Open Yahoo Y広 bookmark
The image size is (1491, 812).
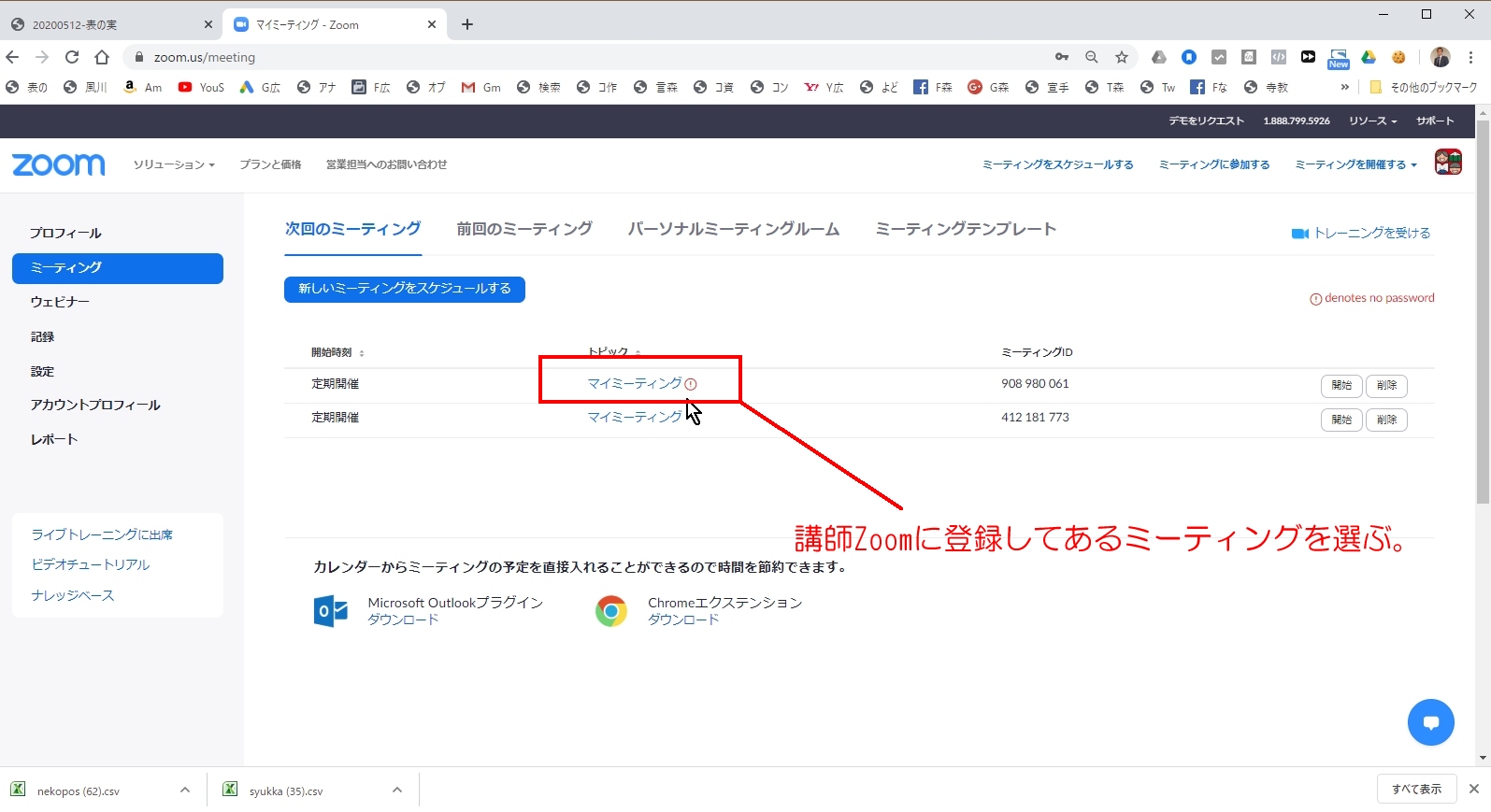824,87
